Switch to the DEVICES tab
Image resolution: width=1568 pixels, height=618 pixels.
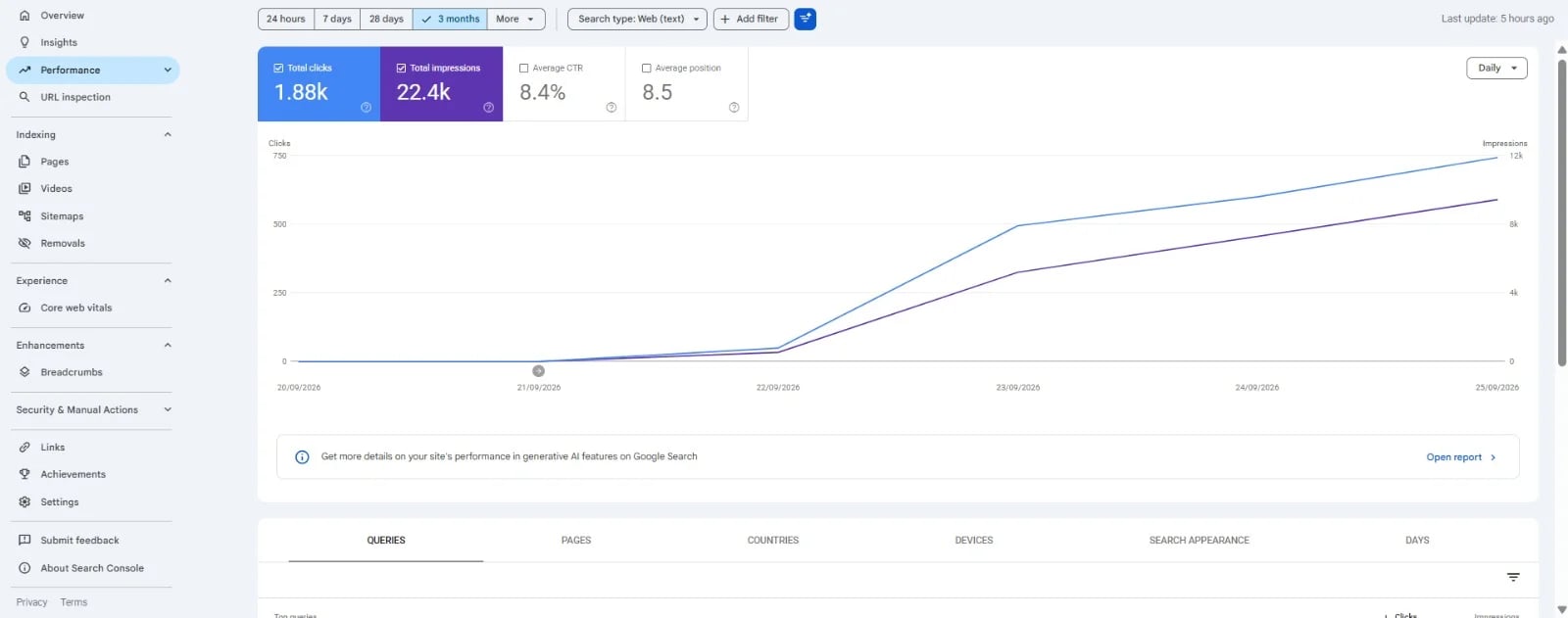974,541
